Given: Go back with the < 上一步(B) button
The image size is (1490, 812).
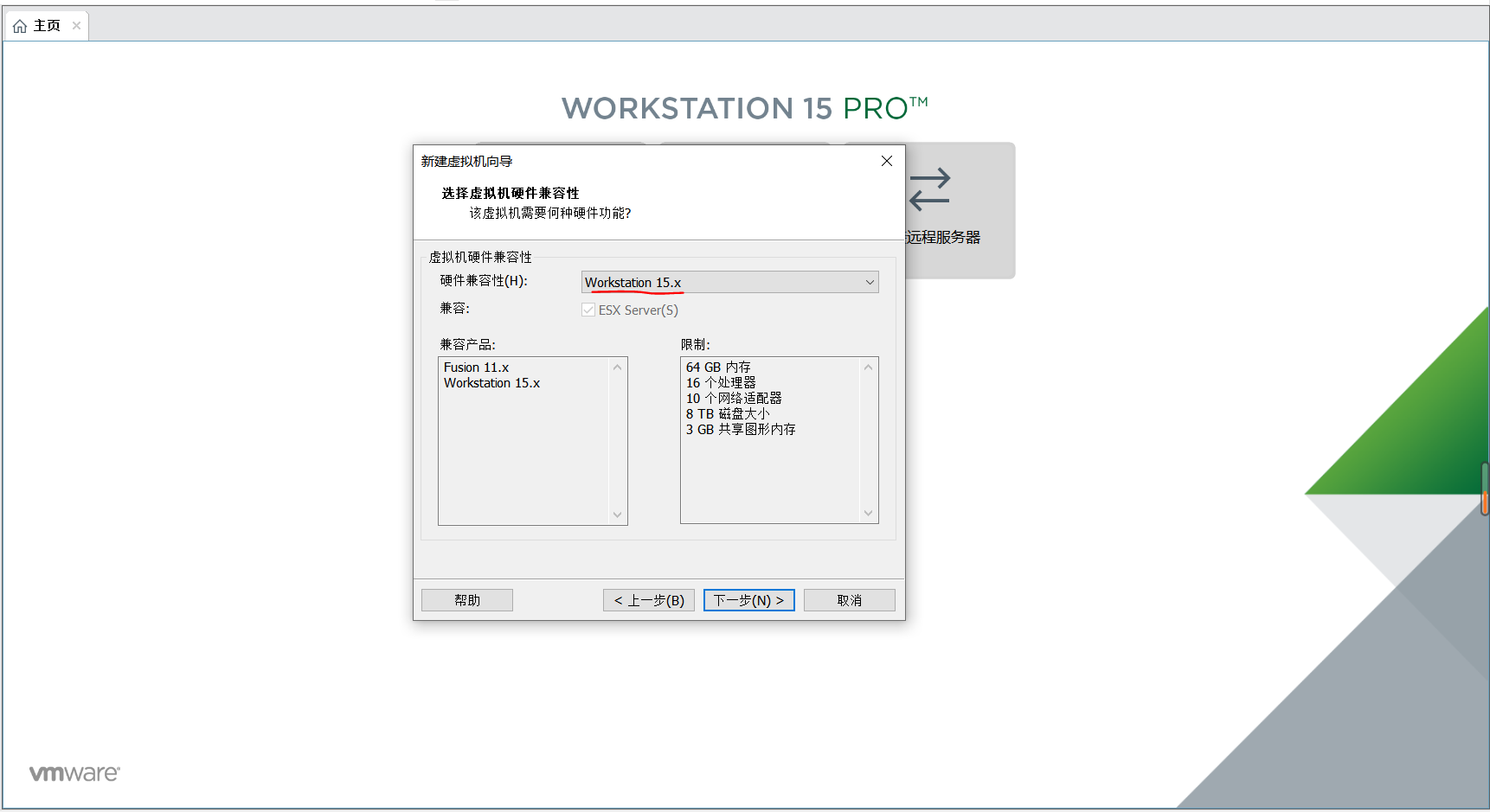Looking at the screenshot, I should pos(649,600).
